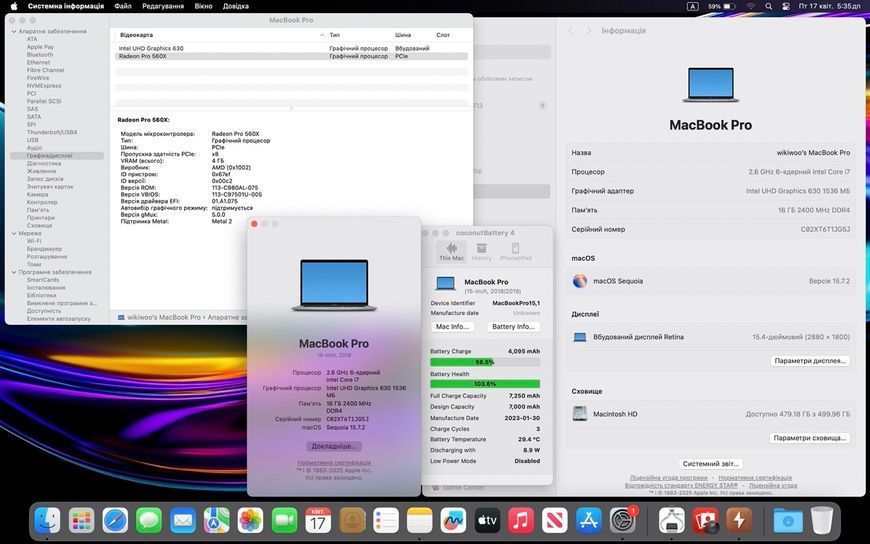Toggle sort arrow on Відеокарта column

(x=322, y=35)
